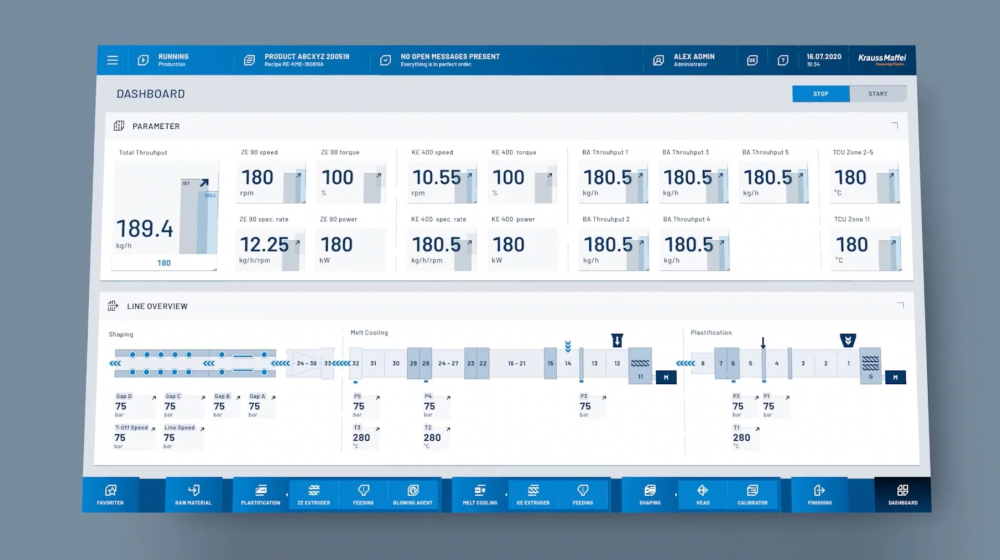This screenshot has height=560, width=1000.
Task: Click the Total Throughput setpoint 180
Action: click(164, 263)
